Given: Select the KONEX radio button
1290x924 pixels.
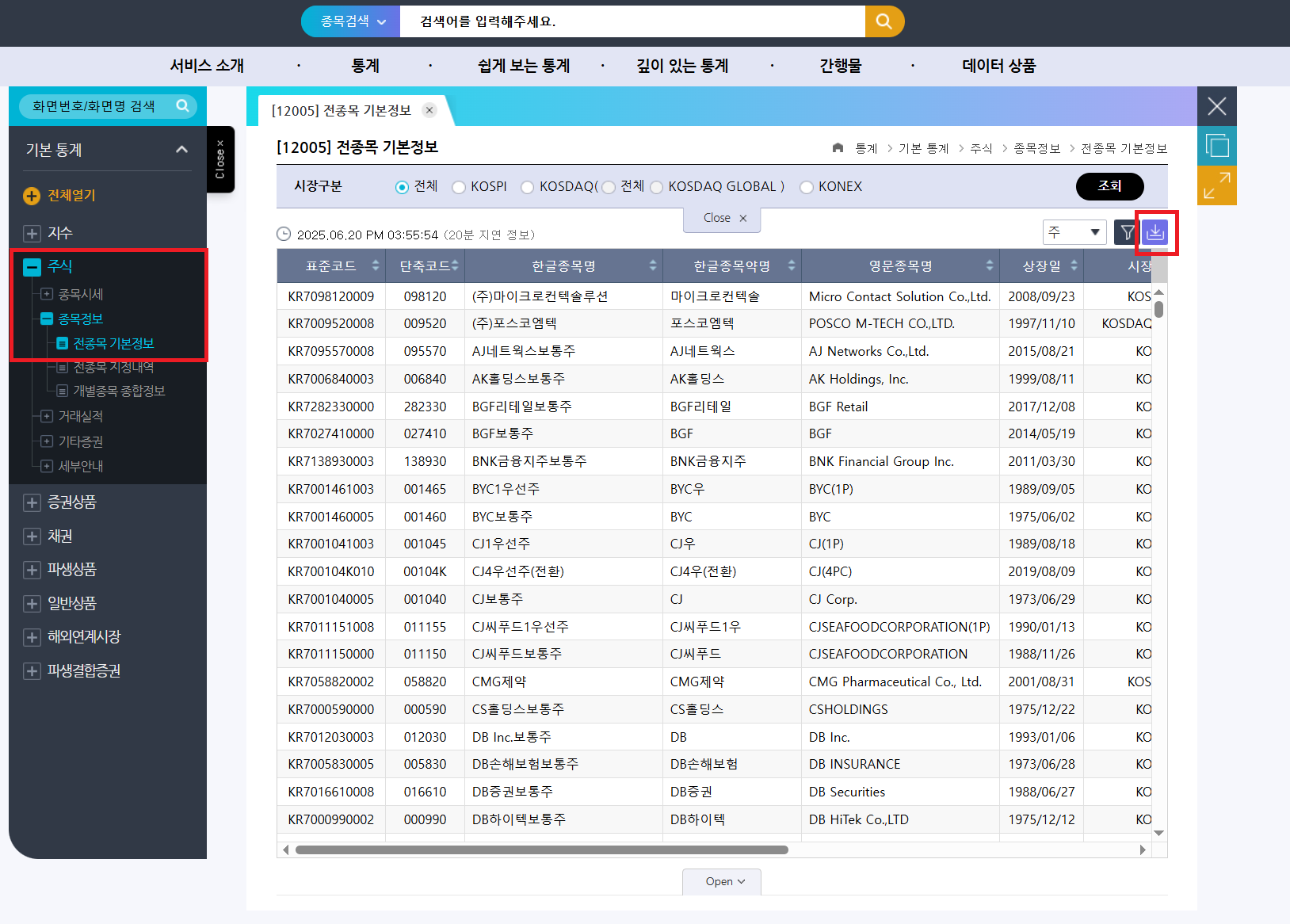Looking at the screenshot, I should coord(807,187).
